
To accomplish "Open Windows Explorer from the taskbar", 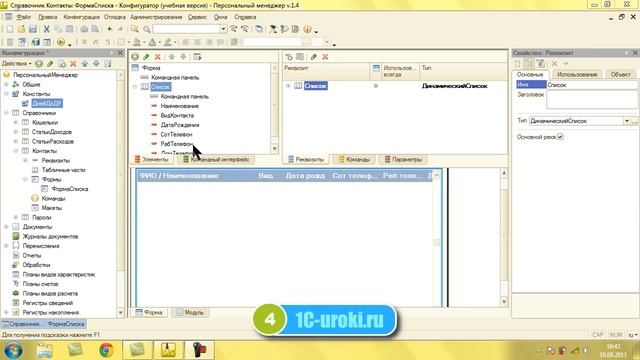I will coord(44,350).
